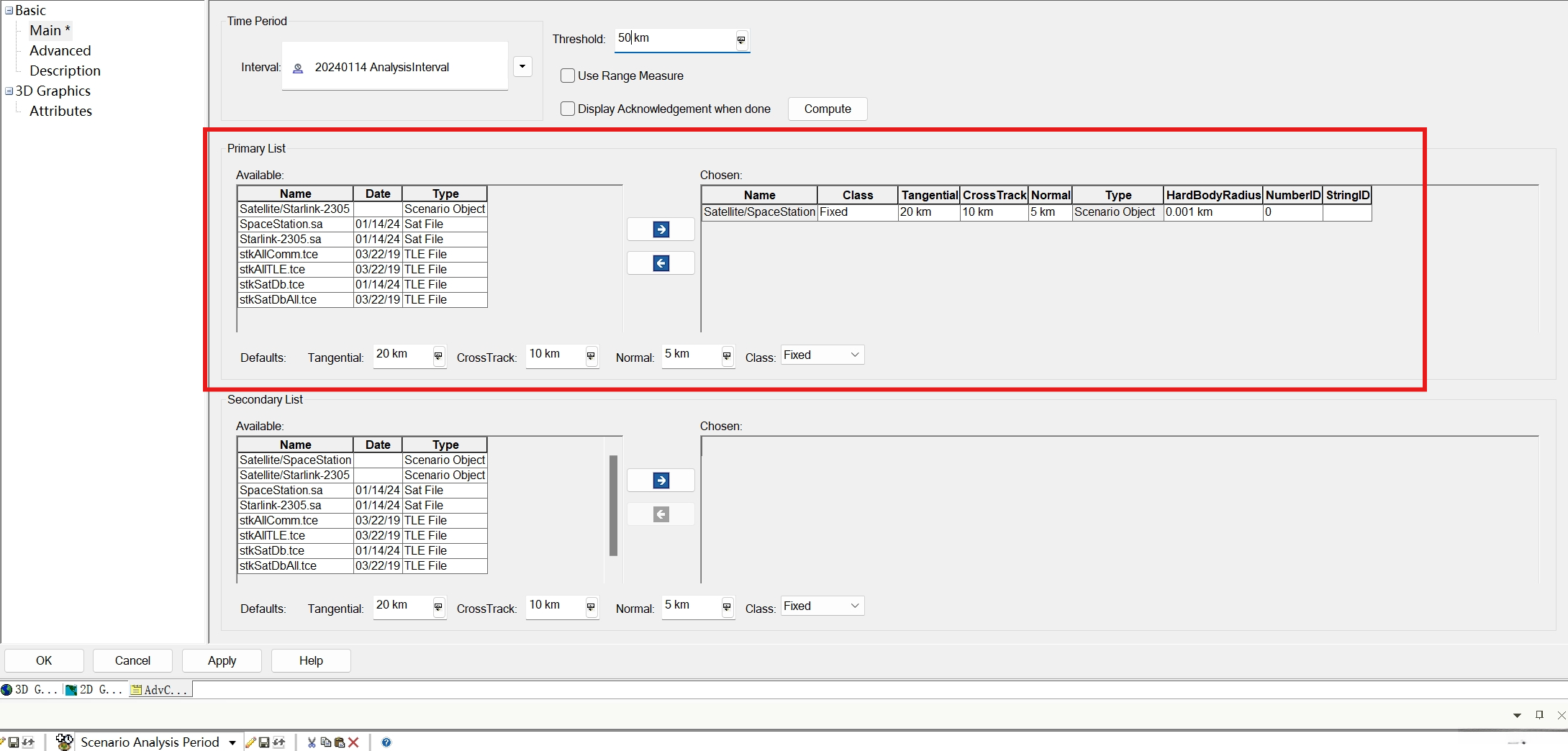
Task: Open the Scenario Analysis Period dropdown
Action: 232,742
